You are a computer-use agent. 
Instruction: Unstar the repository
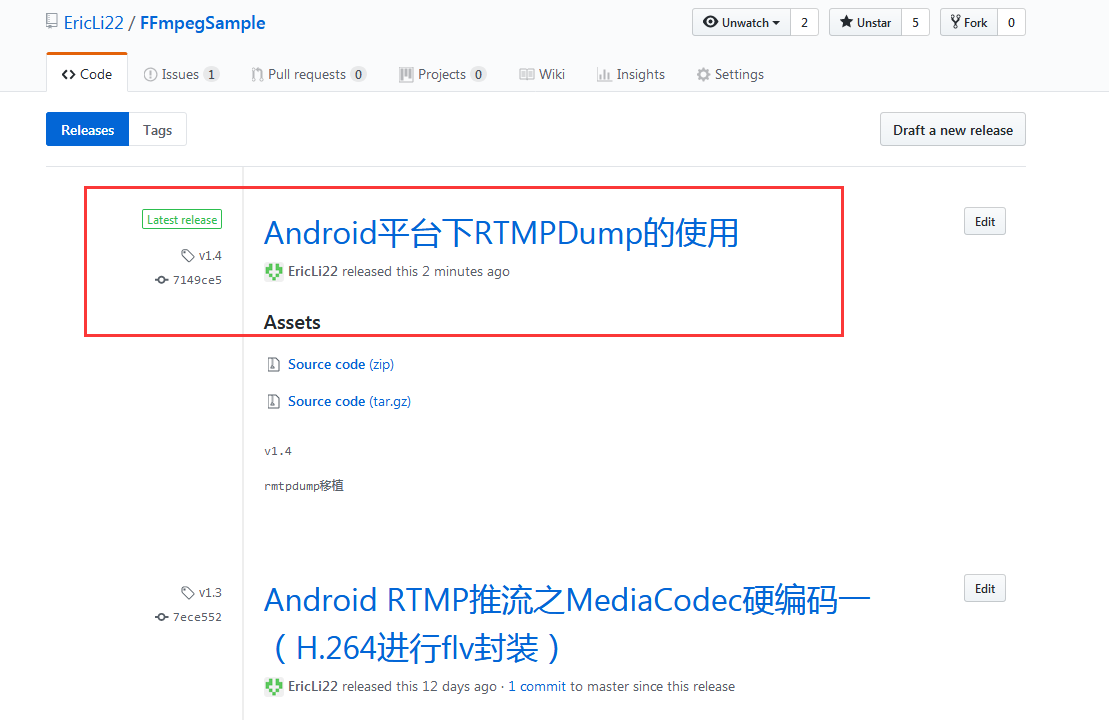pos(865,23)
